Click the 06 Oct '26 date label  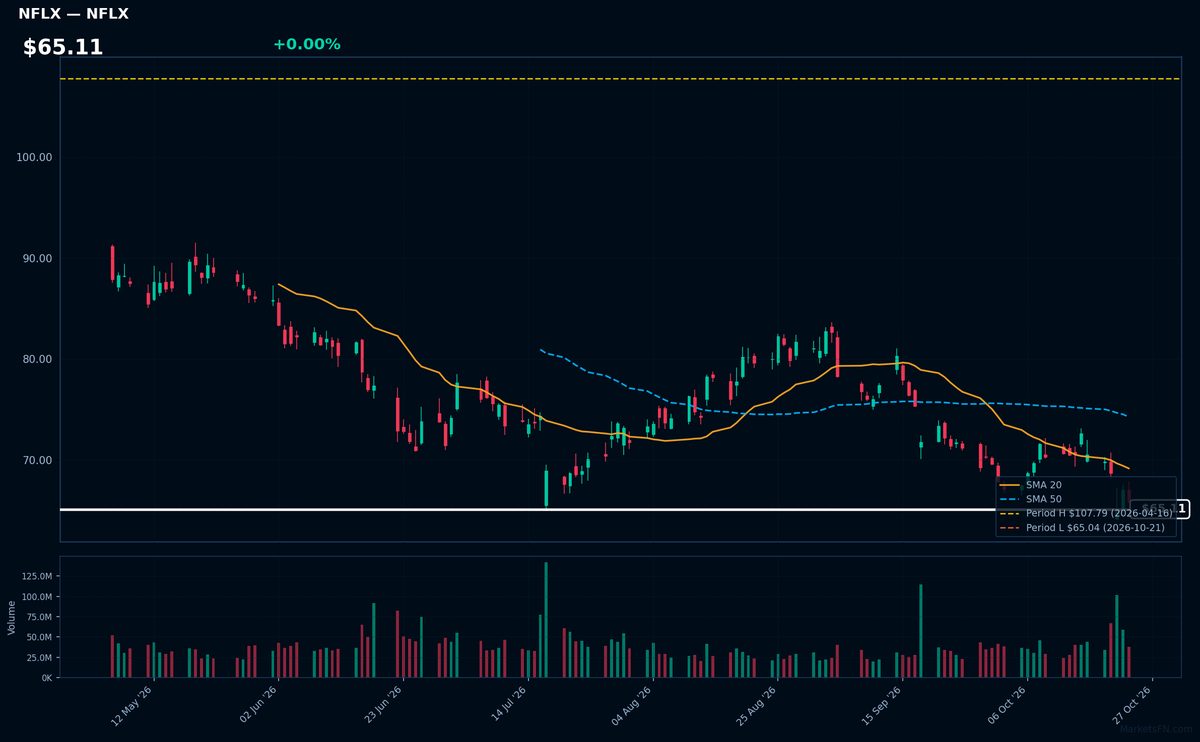coord(1006,705)
